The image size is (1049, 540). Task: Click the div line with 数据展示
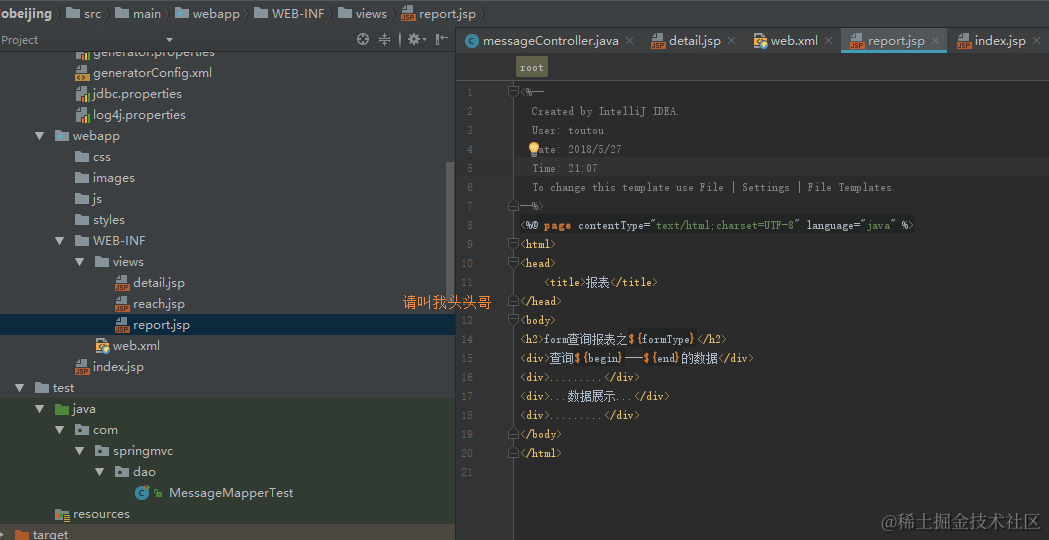point(595,396)
